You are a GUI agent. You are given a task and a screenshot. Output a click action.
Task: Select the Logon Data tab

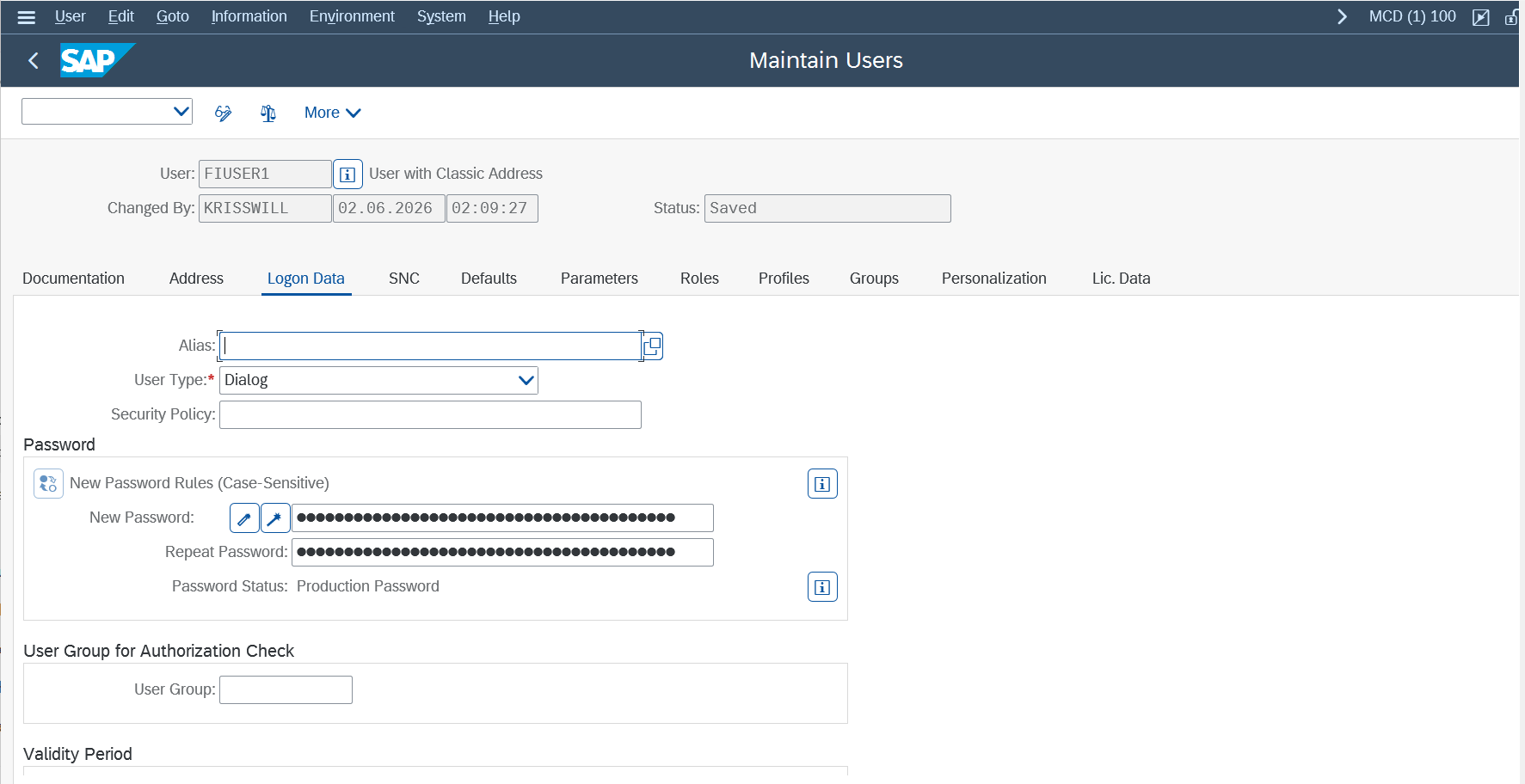(x=306, y=279)
